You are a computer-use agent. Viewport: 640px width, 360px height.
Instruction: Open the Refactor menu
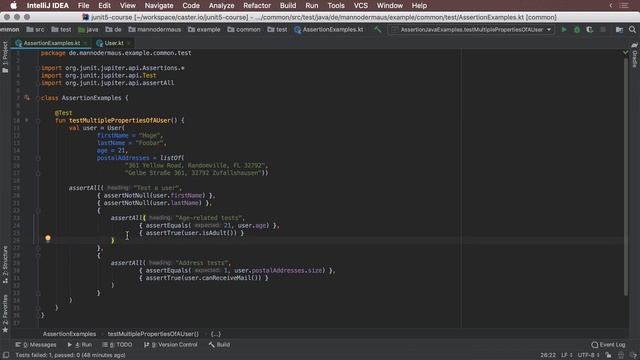257,6
